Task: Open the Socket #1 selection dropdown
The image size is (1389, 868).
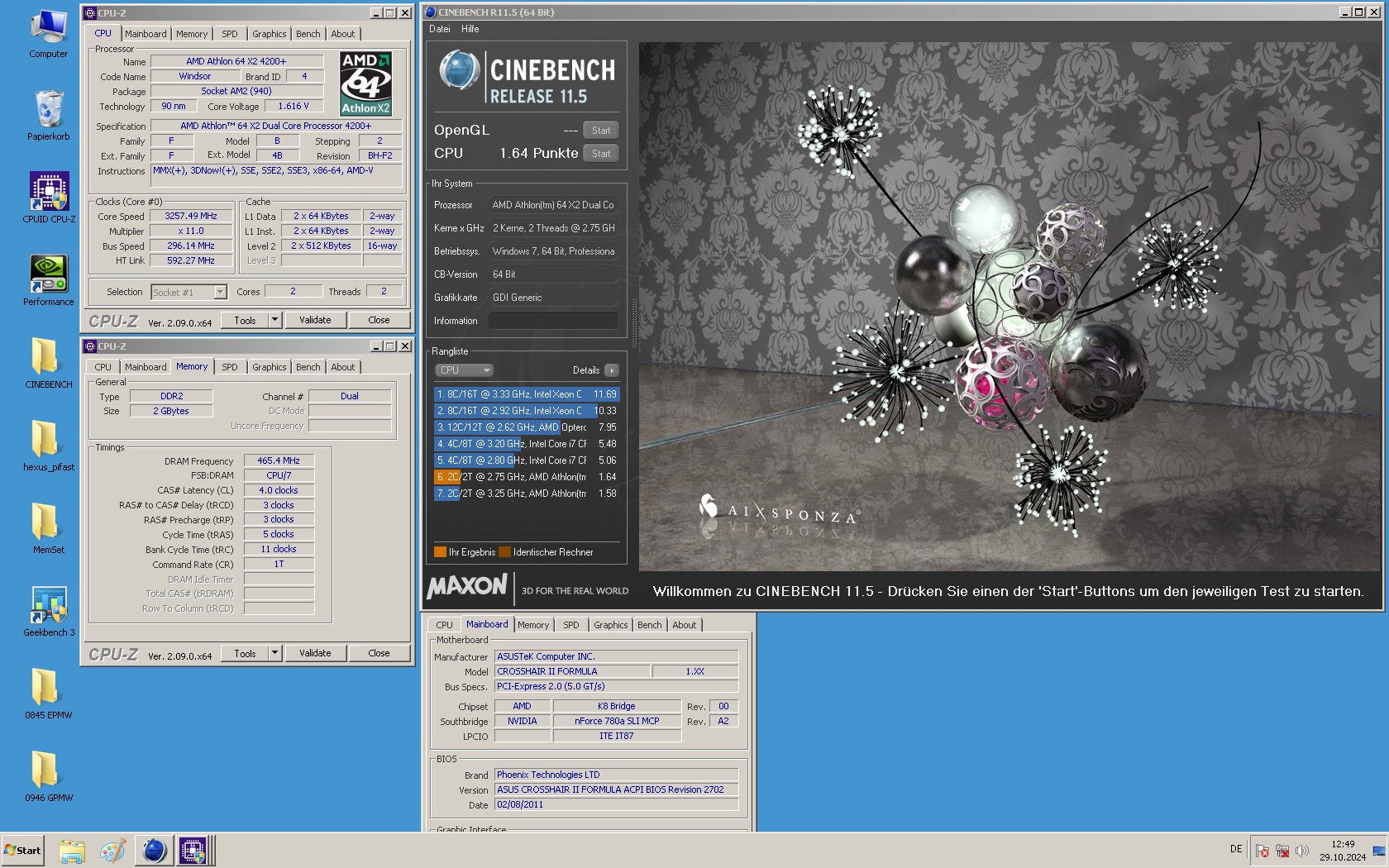Action: pos(189,292)
